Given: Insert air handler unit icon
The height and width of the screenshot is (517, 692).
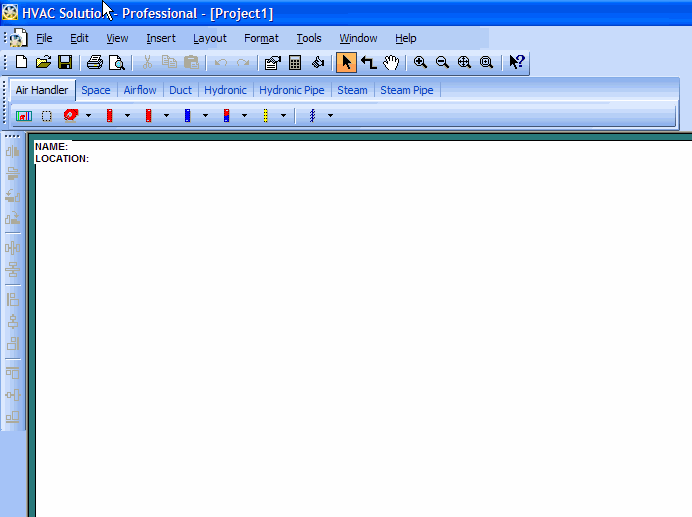Looking at the screenshot, I should coord(24,116).
